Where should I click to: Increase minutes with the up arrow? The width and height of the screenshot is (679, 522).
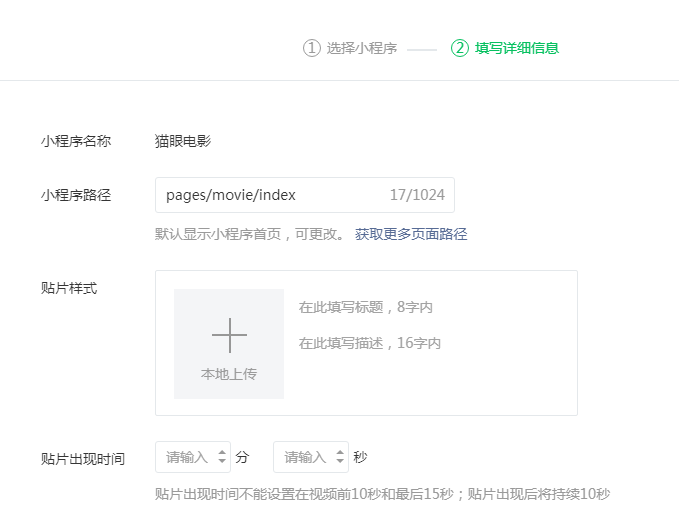(222, 452)
